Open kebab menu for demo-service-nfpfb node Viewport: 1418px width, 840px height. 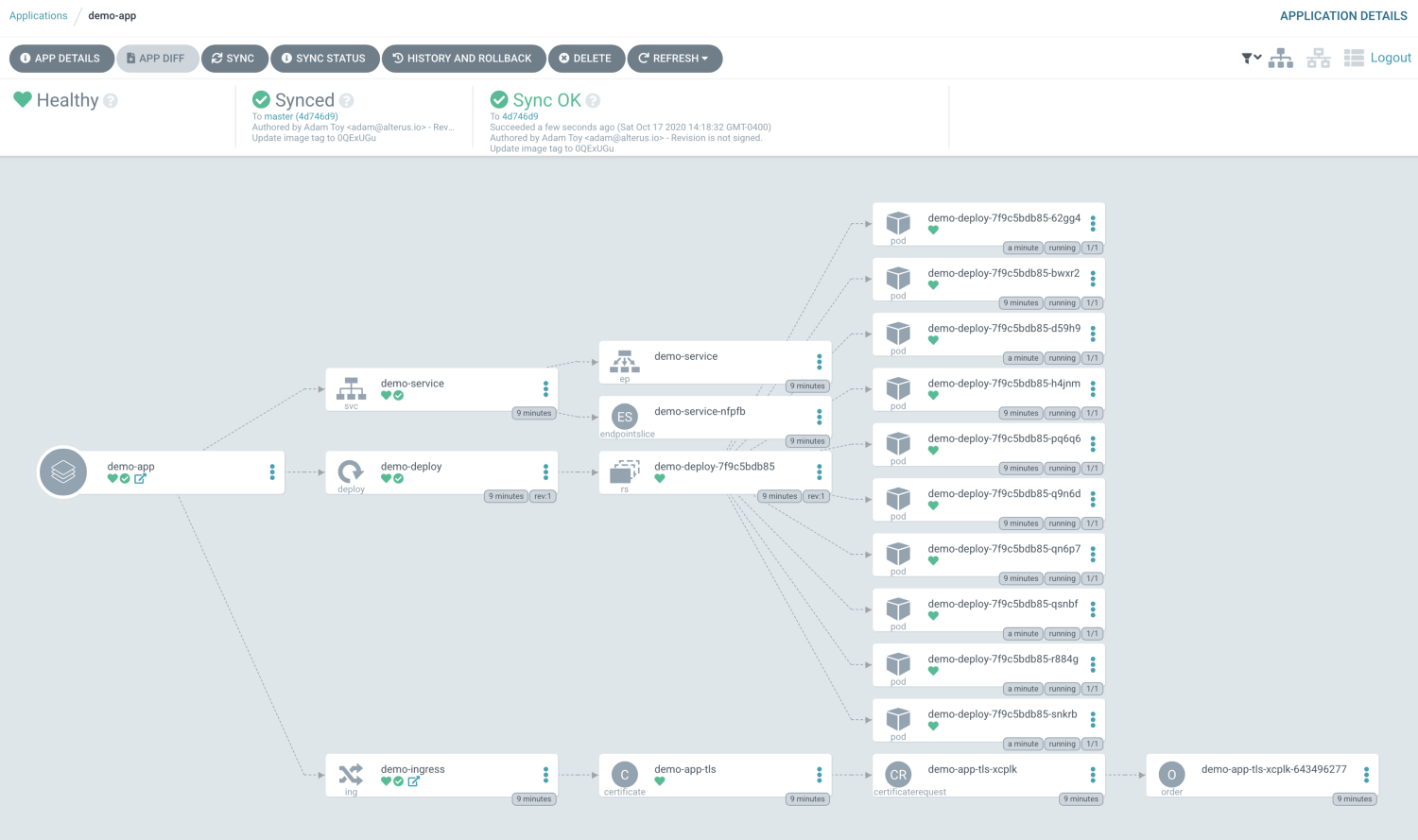click(x=819, y=417)
